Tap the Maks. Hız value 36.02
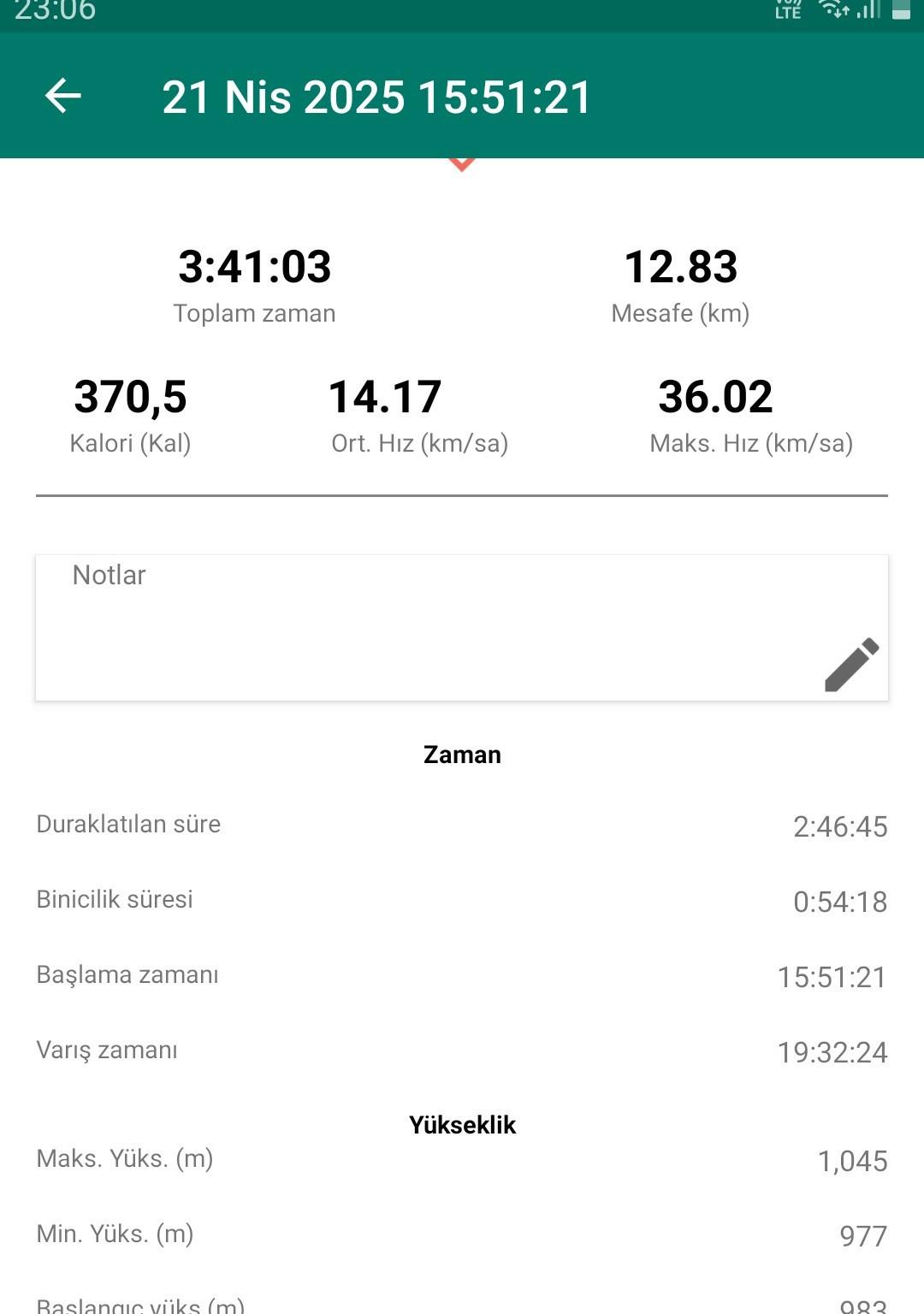This screenshot has width=924, height=1314. tap(715, 397)
